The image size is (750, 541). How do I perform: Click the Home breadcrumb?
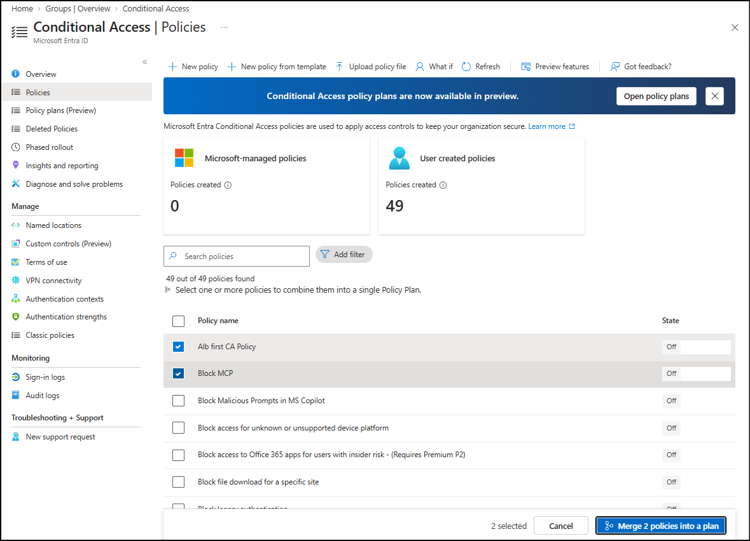(22, 9)
